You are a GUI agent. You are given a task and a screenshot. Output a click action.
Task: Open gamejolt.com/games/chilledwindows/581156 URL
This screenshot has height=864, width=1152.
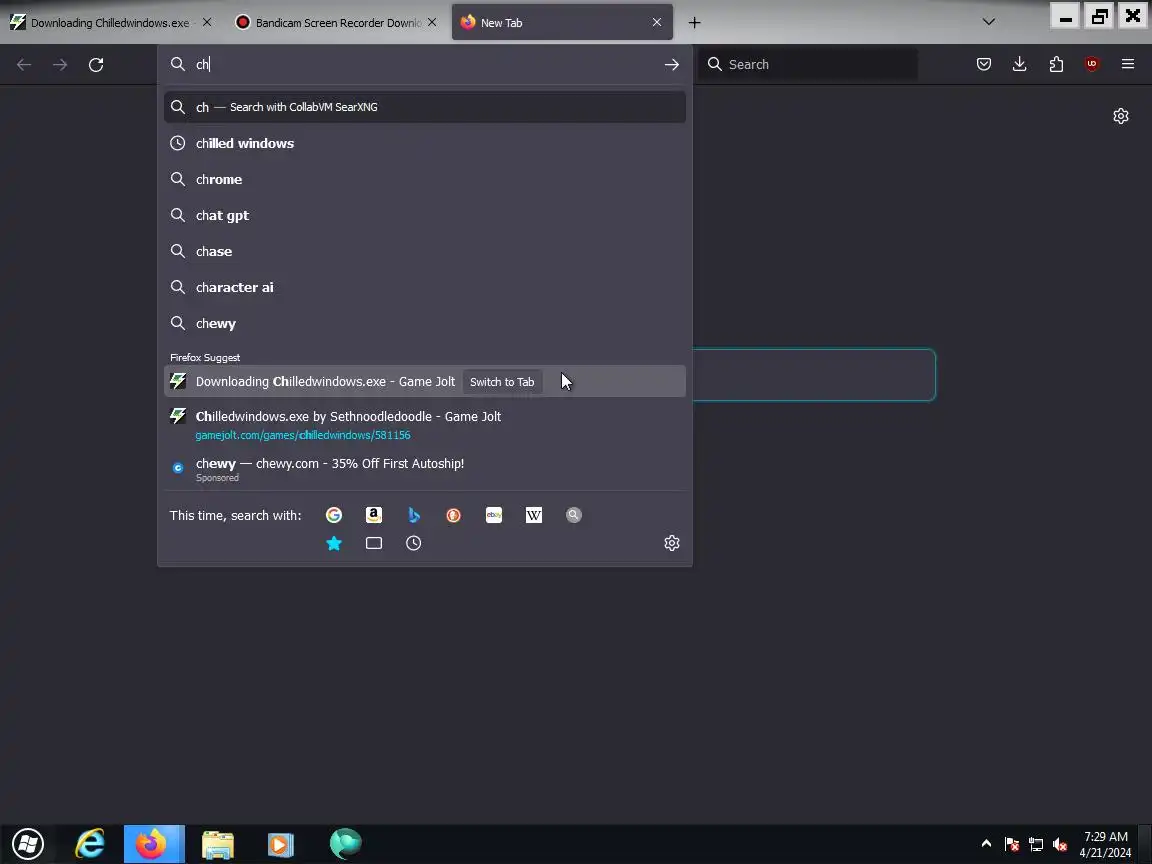(303, 435)
